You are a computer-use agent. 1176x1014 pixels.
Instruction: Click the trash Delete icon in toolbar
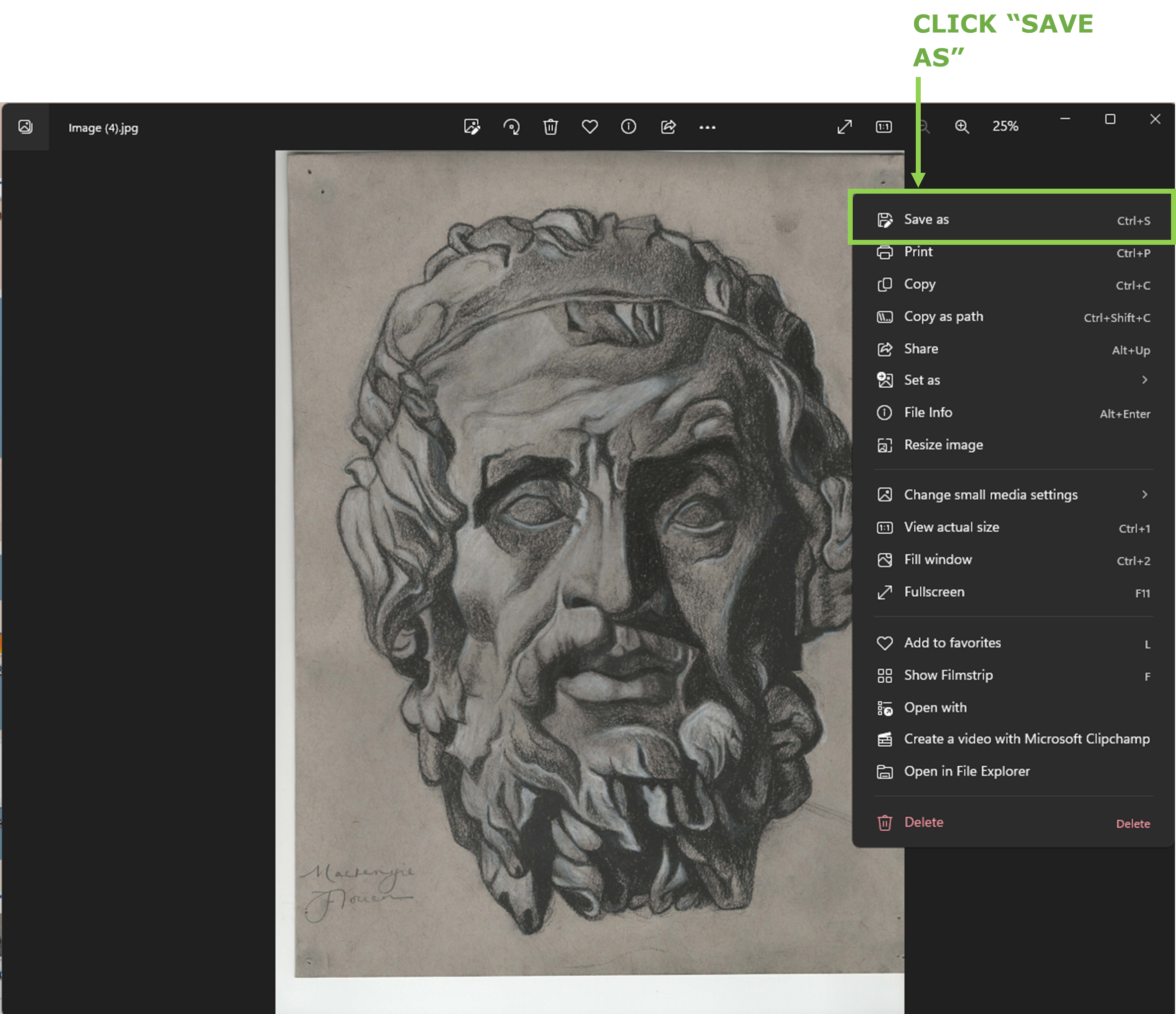point(551,127)
